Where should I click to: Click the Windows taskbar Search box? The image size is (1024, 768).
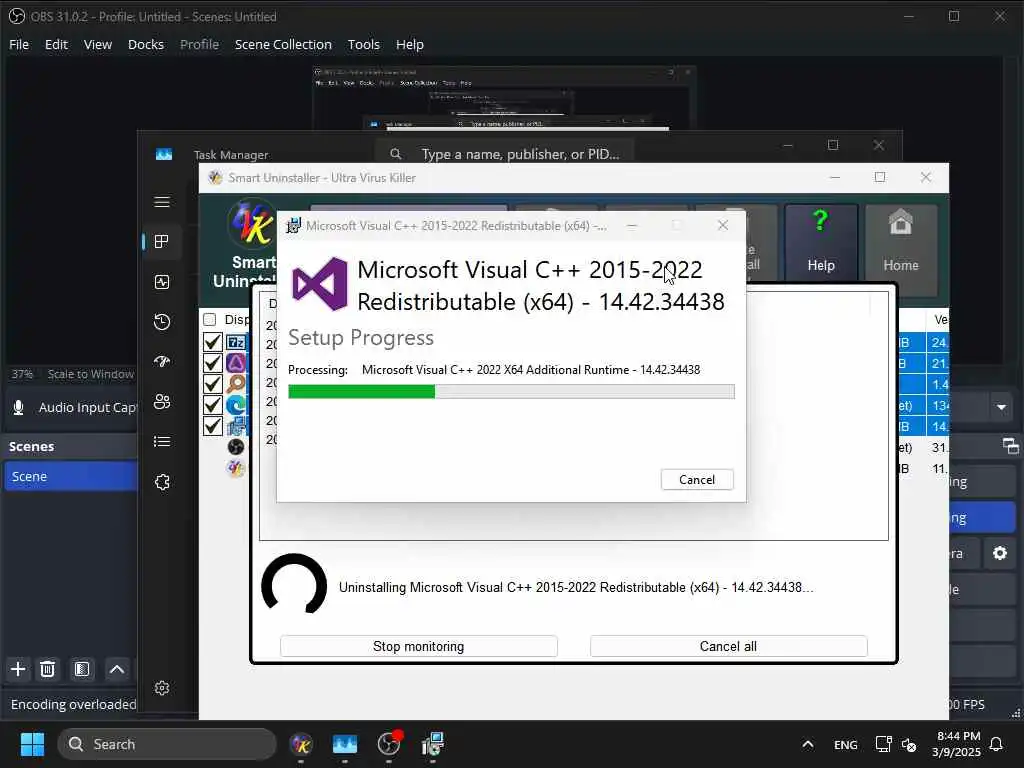coord(167,744)
